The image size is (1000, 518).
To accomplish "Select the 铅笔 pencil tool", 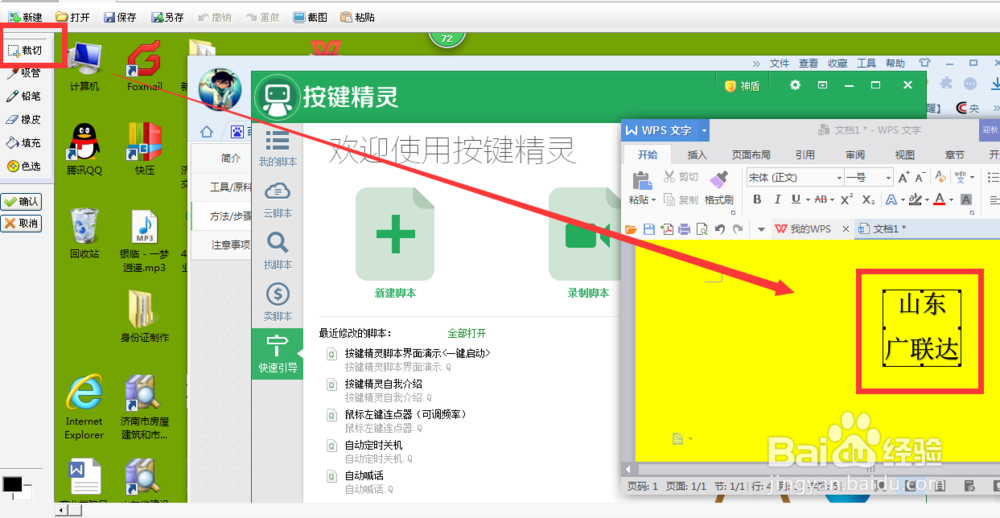I will 23,96.
